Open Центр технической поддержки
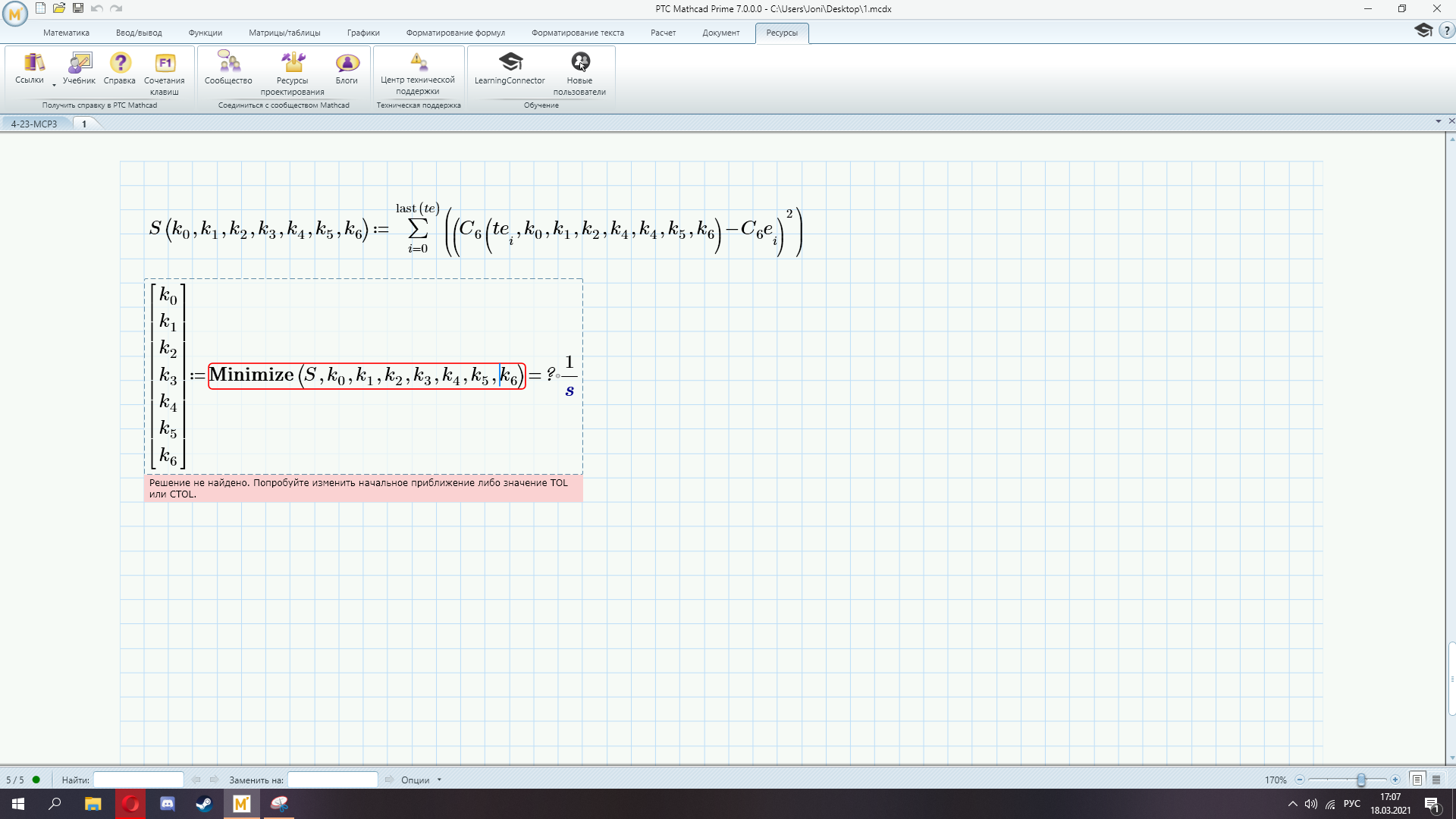This screenshot has height=819, width=1456. [418, 72]
